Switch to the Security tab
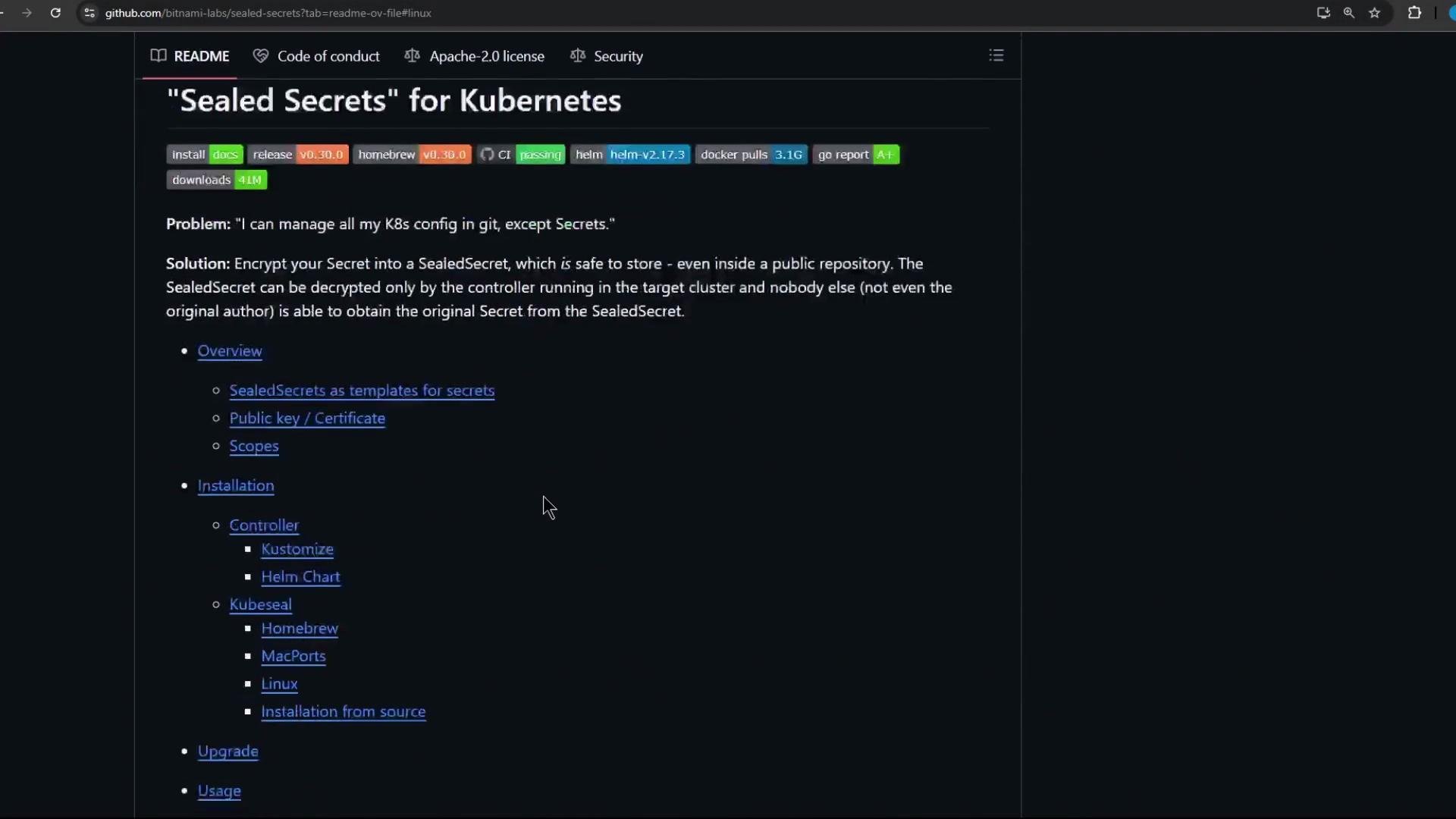The image size is (1456, 819). pyautogui.click(x=607, y=56)
